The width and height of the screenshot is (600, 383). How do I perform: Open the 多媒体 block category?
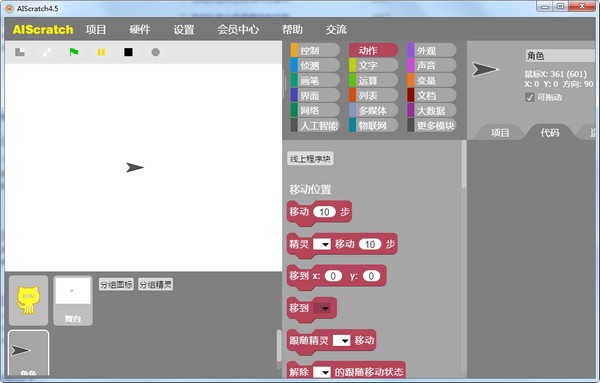[373, 111]
